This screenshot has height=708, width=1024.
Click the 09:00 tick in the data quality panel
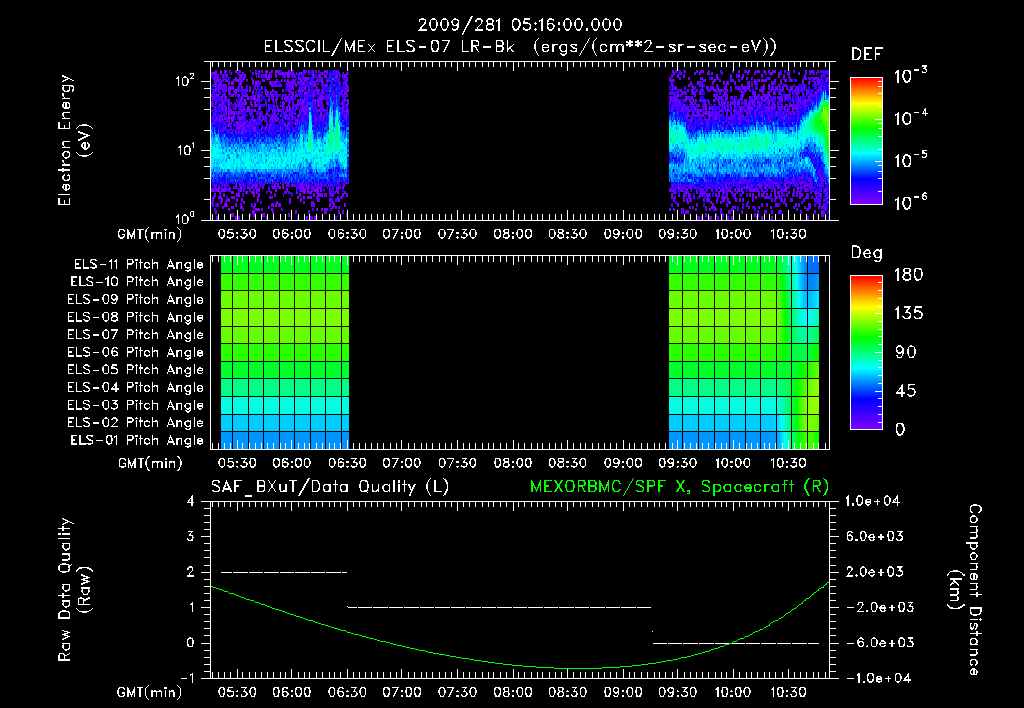tap(622, 692)
